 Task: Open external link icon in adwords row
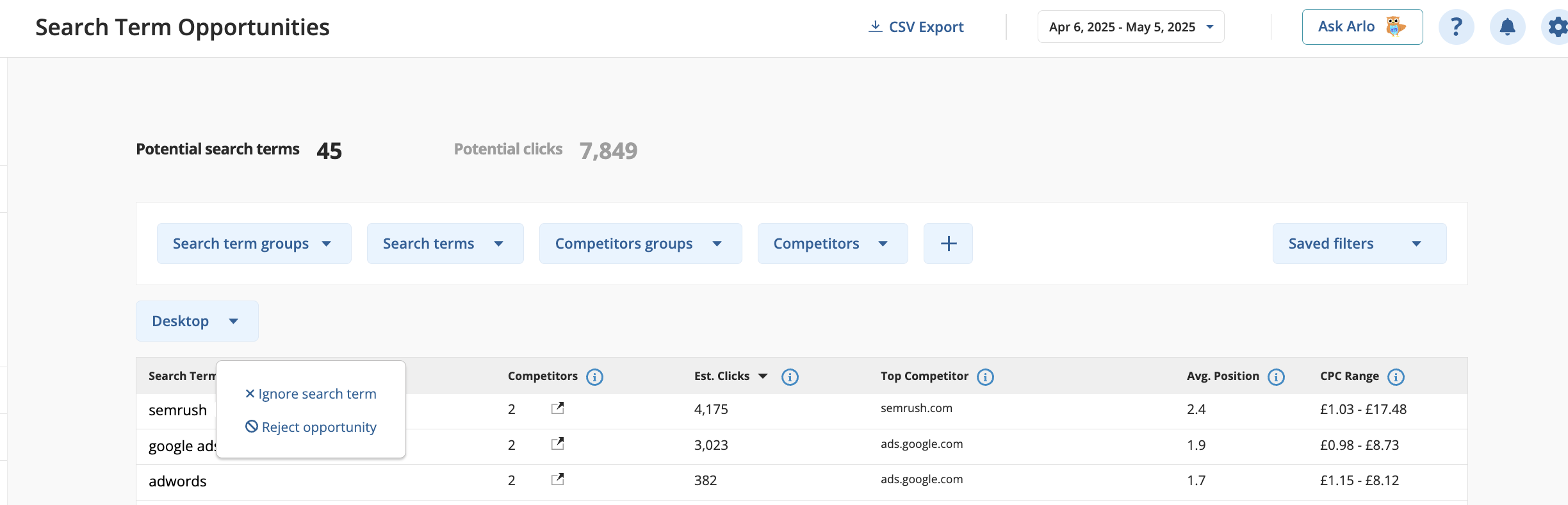pos(558,479)
